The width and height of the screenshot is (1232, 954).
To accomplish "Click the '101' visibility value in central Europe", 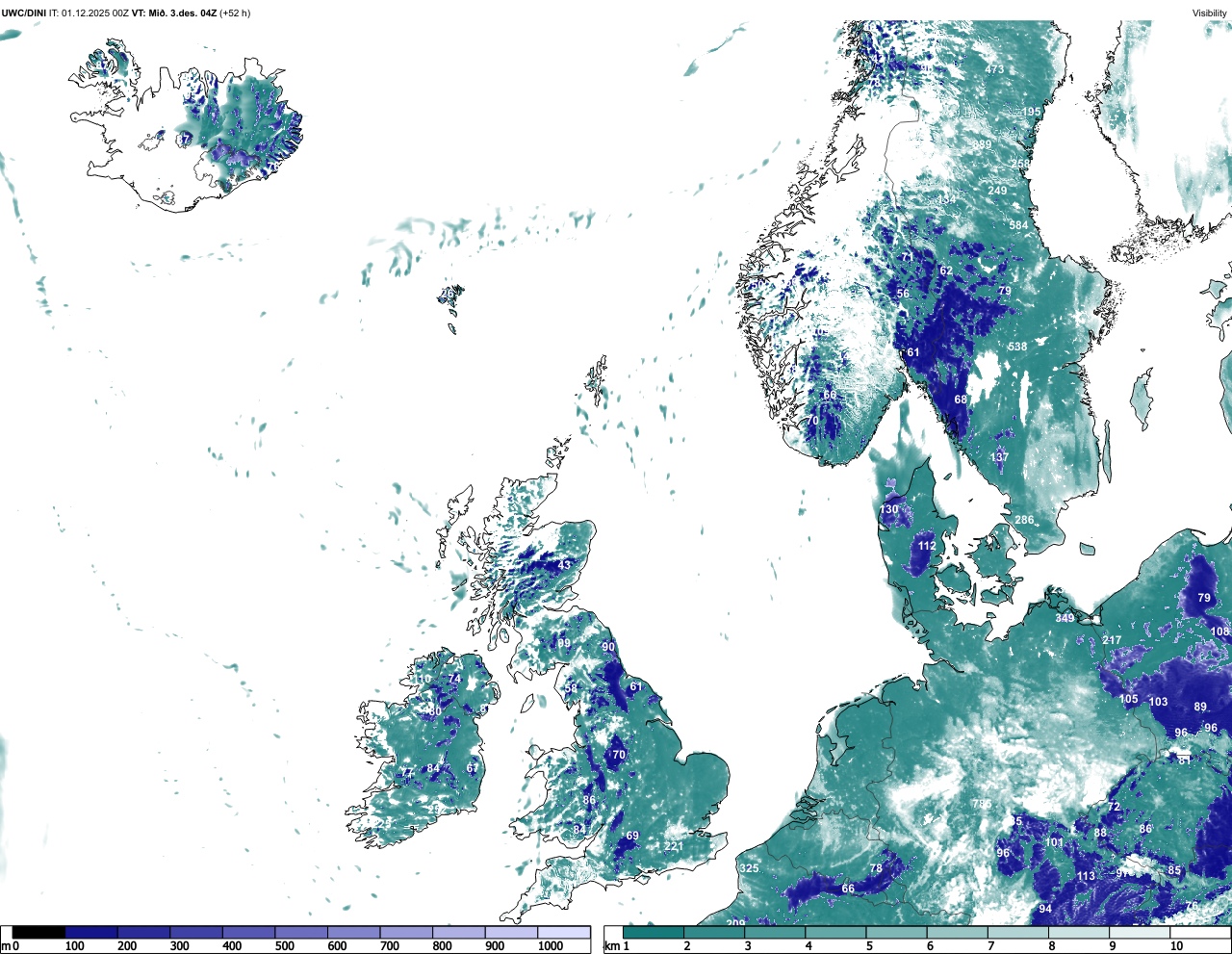I will (x=1055, y=842).
